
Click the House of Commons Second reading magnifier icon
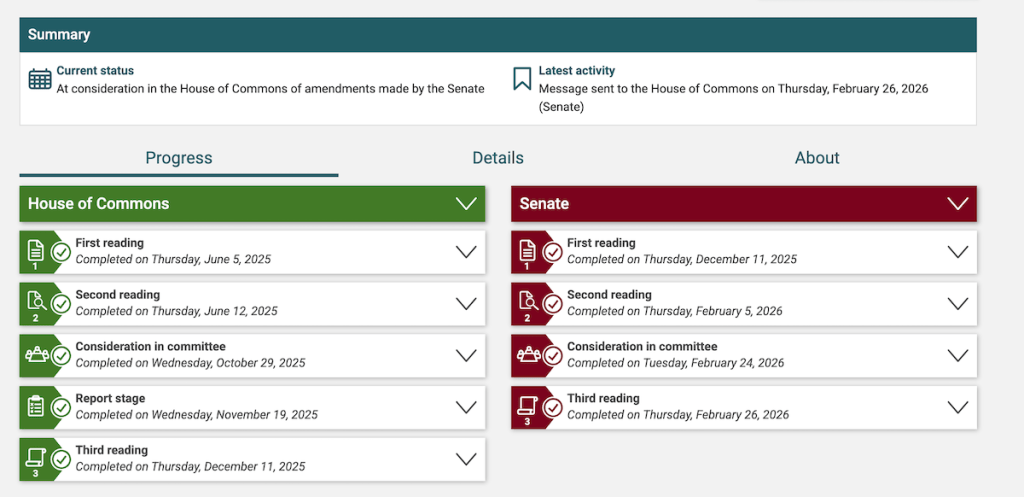tap(36, 301)
